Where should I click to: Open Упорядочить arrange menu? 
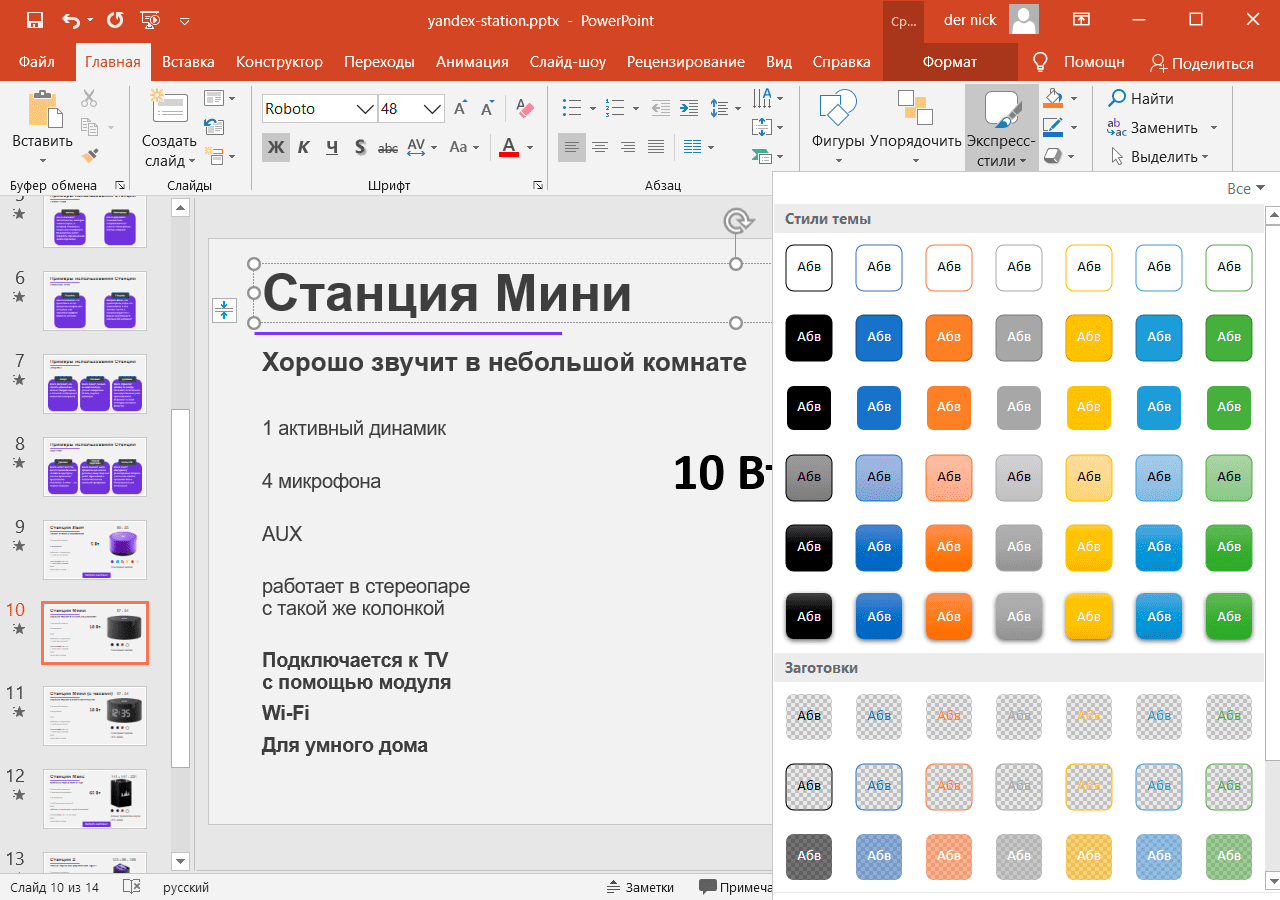915,129
